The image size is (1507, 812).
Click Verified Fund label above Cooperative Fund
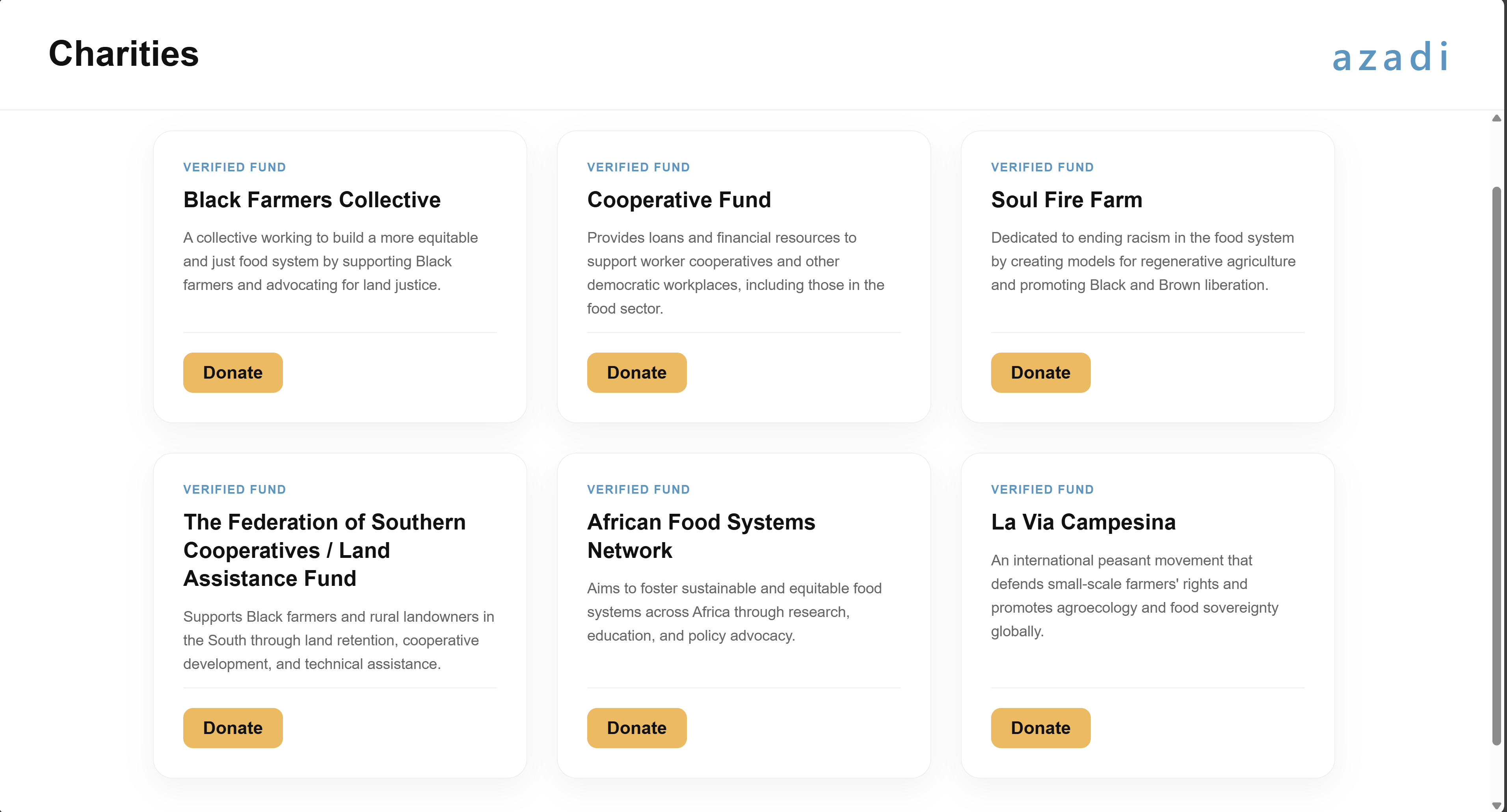(638, 167)
